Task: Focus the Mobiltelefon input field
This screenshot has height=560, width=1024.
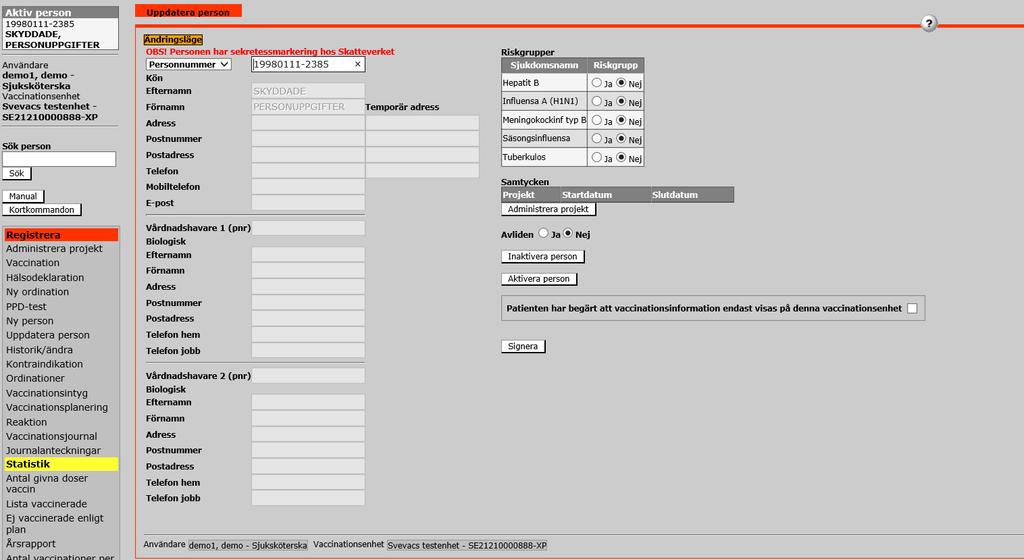Action: (x=308, y=187)
